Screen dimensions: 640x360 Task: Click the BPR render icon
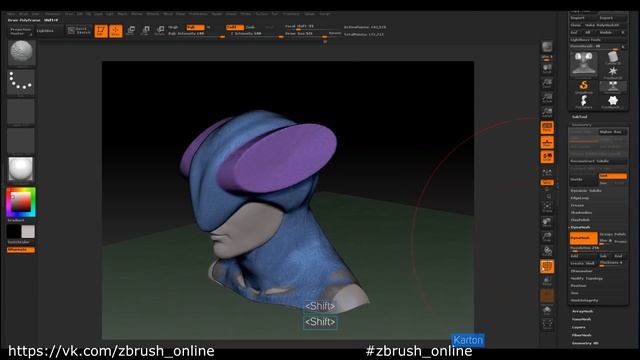point(547,47)
